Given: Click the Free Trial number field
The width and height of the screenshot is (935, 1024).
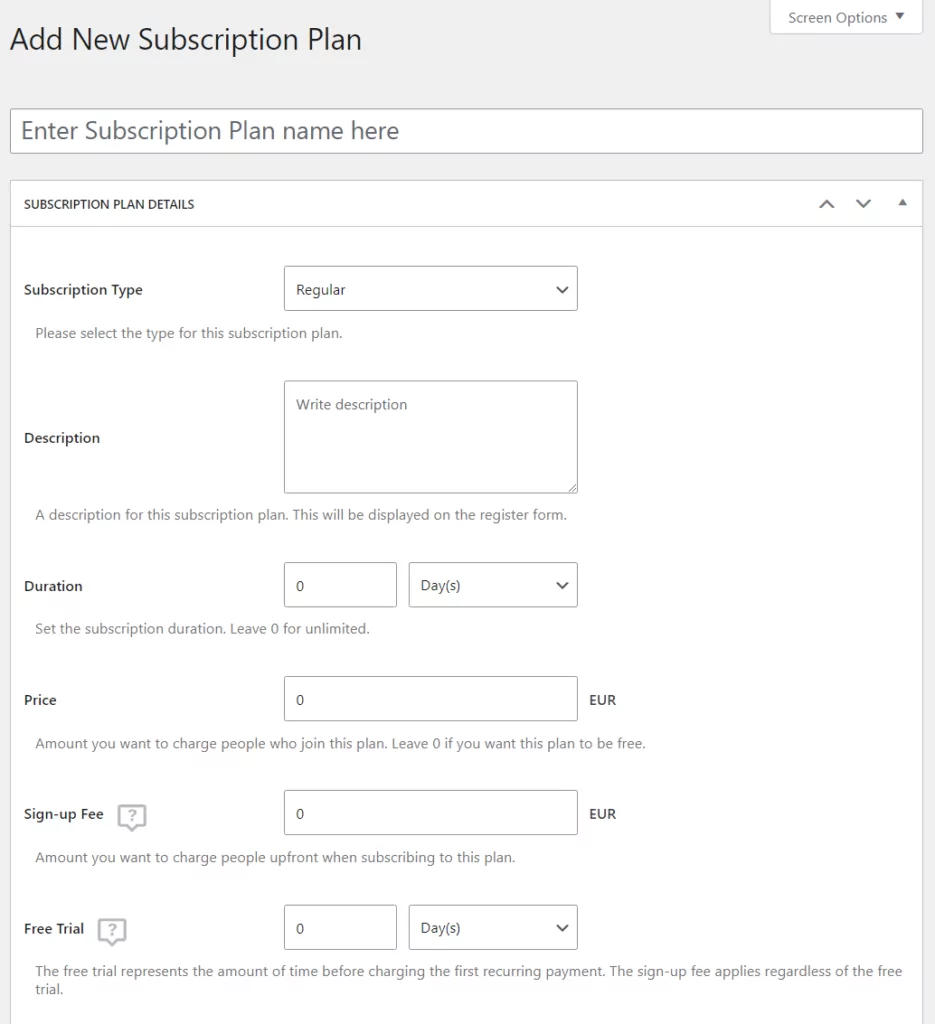Looking at the screenshot, I should click(340, 927).
